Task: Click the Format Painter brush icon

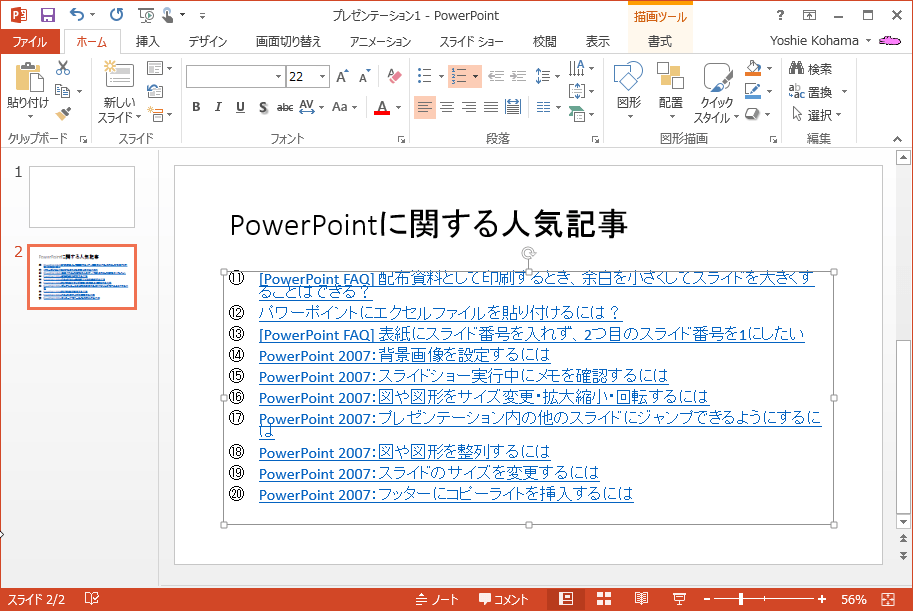Action: click(x=63, y=114)
